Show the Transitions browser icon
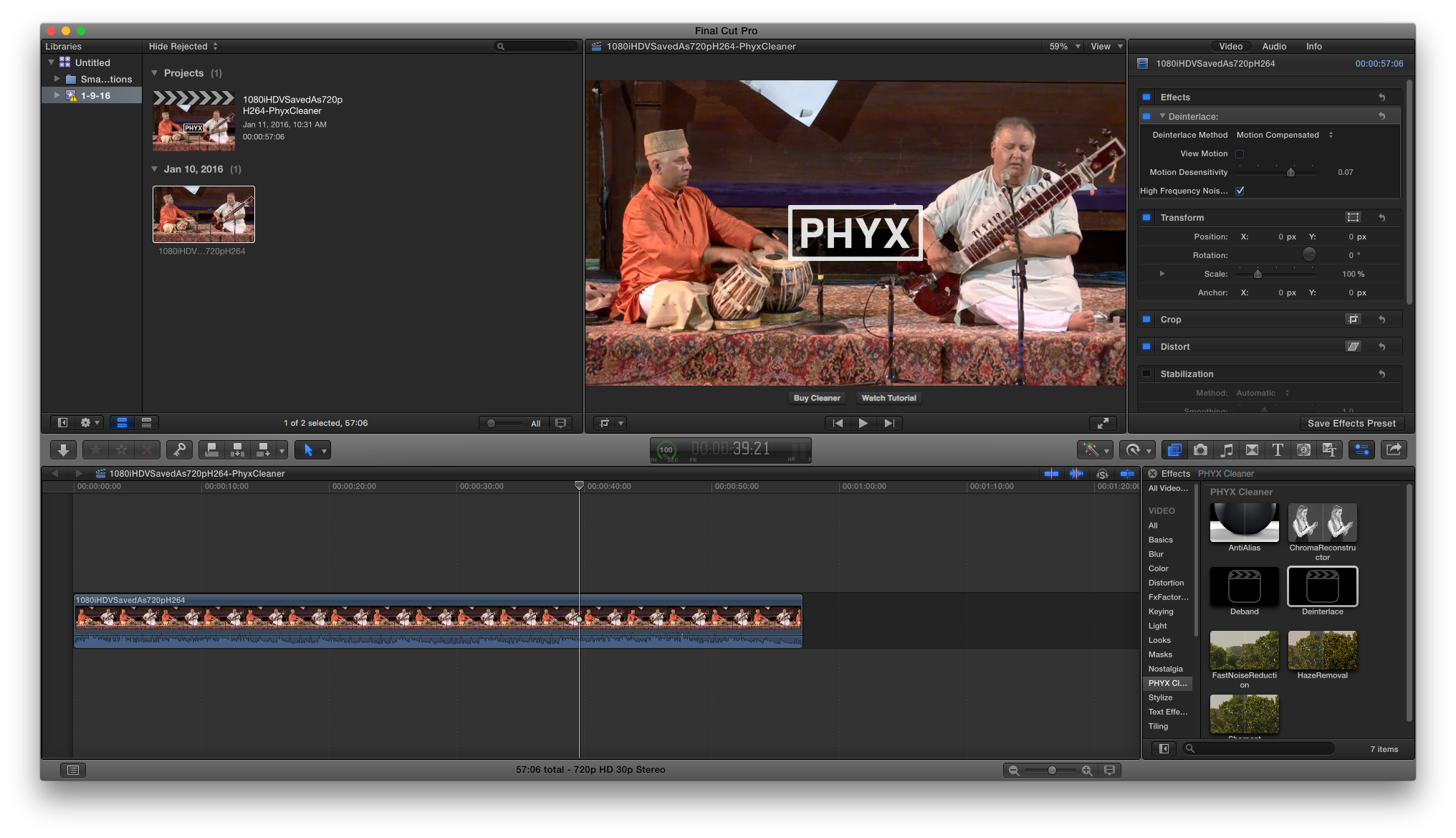Viewport: 1456px width, 838px height. pyautogui.click(x=1252, y=449)
